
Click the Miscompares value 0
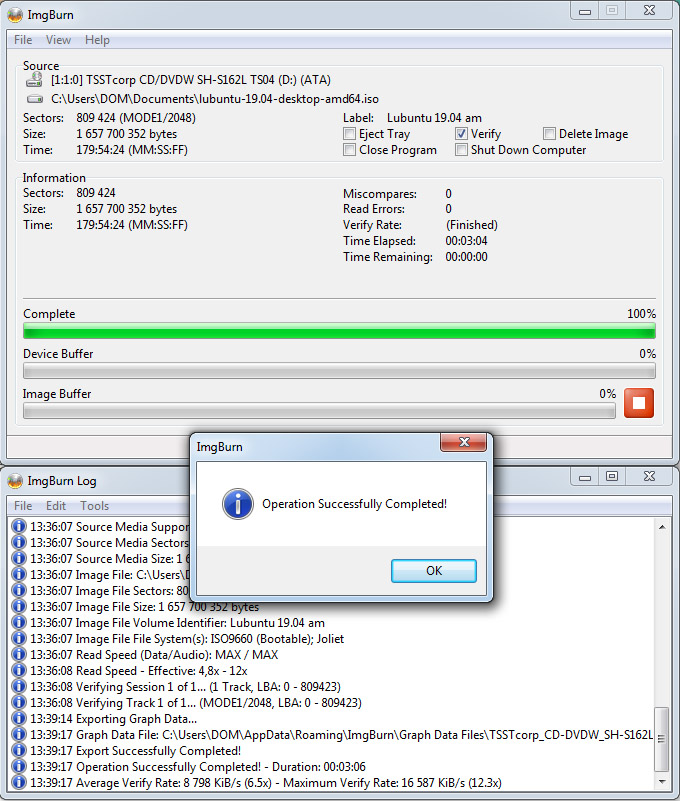[449, 194]
